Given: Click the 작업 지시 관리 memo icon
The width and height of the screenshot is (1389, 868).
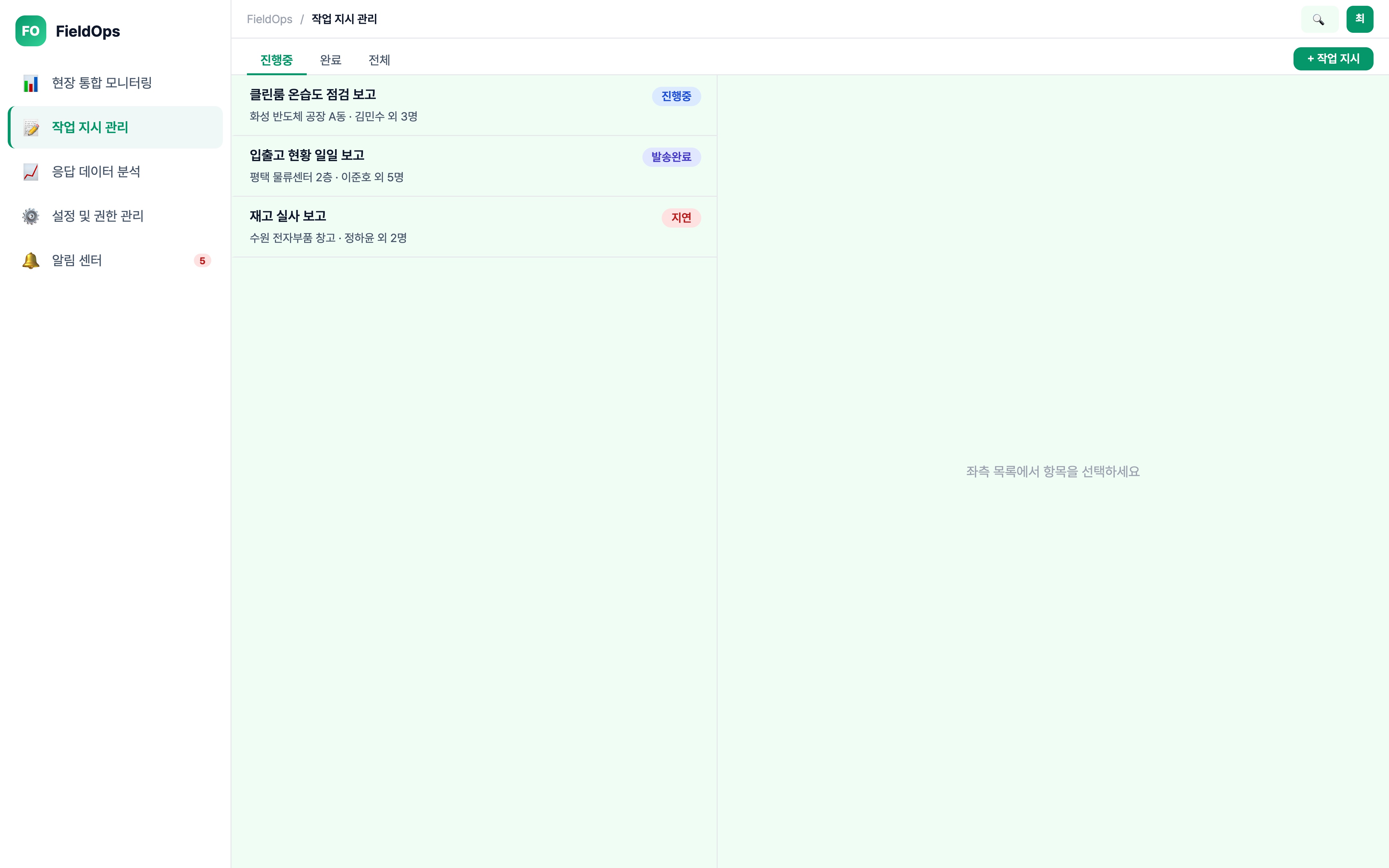Looking at the screenshot, I should [31, 127].
